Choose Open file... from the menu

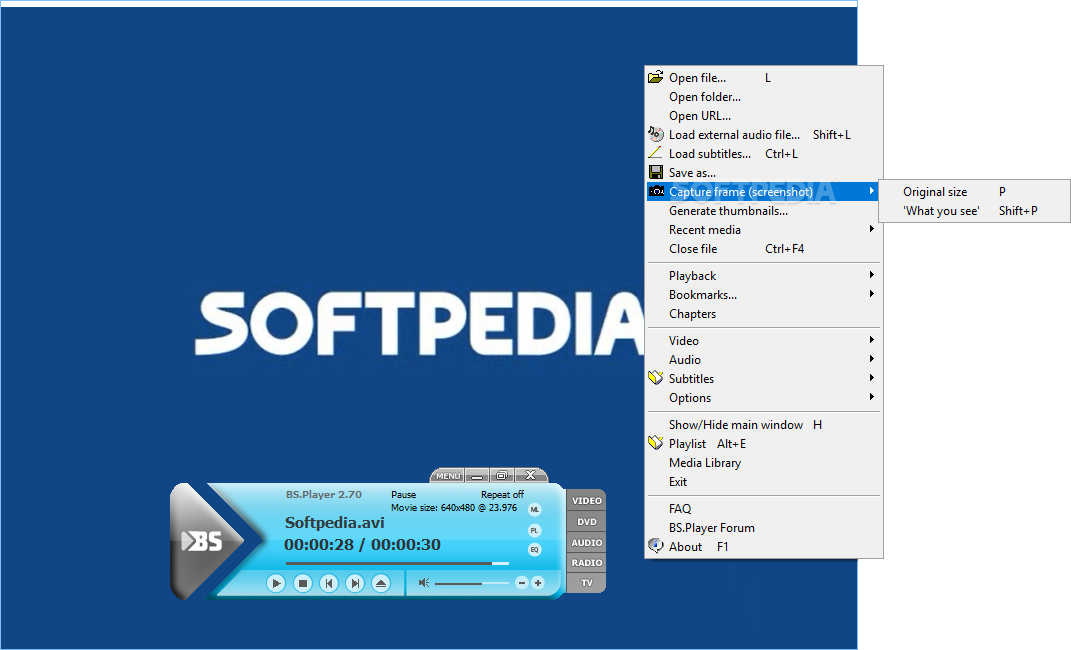tap(764, 78)
